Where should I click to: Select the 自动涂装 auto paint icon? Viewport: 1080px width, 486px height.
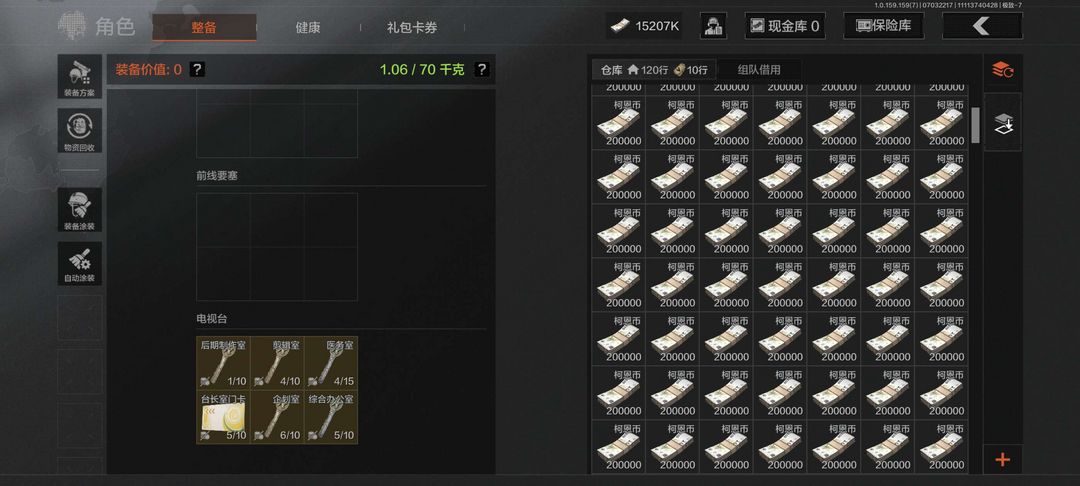point(80,264)
